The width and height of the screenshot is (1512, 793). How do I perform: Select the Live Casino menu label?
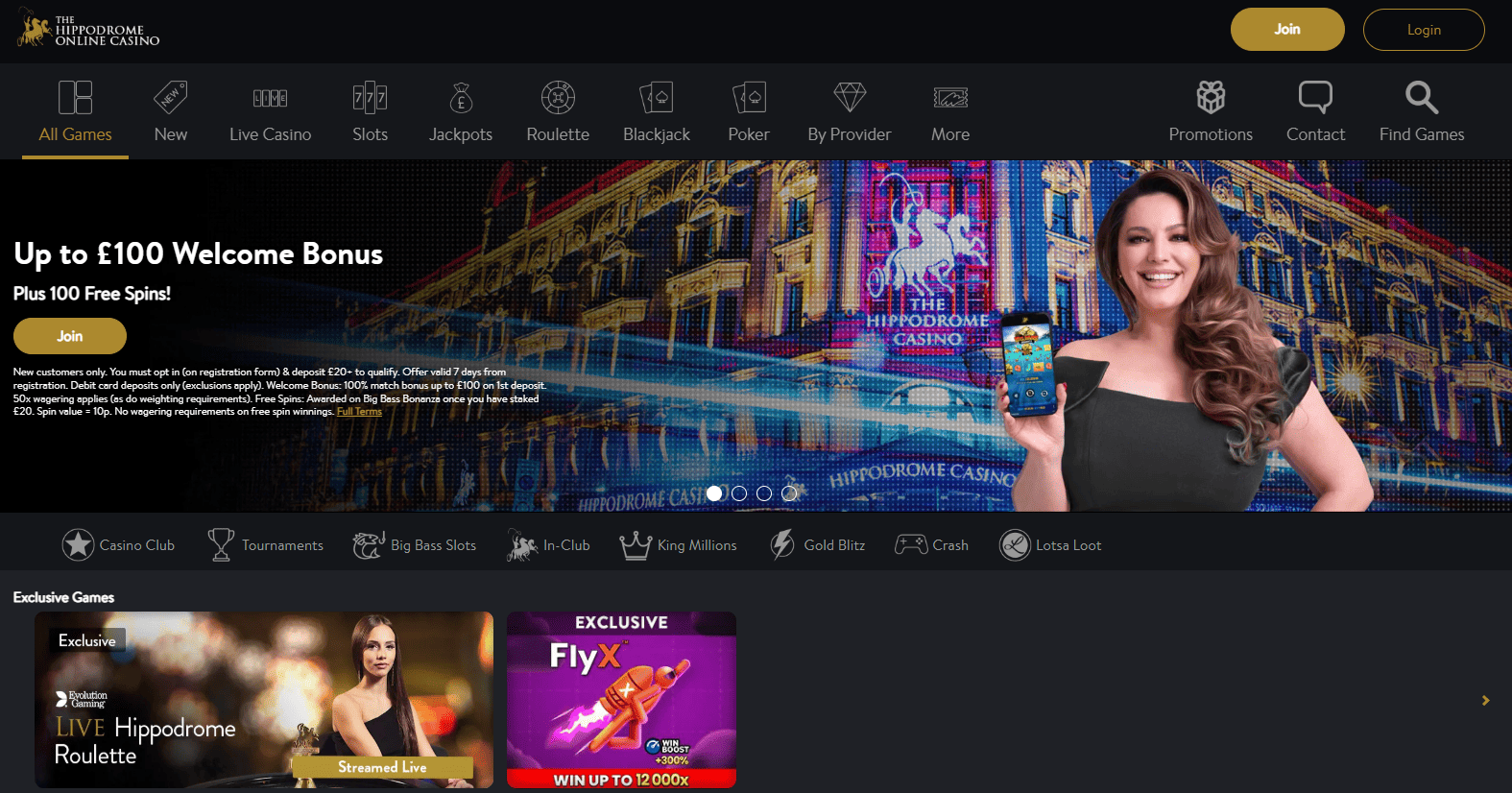point(270,134)
